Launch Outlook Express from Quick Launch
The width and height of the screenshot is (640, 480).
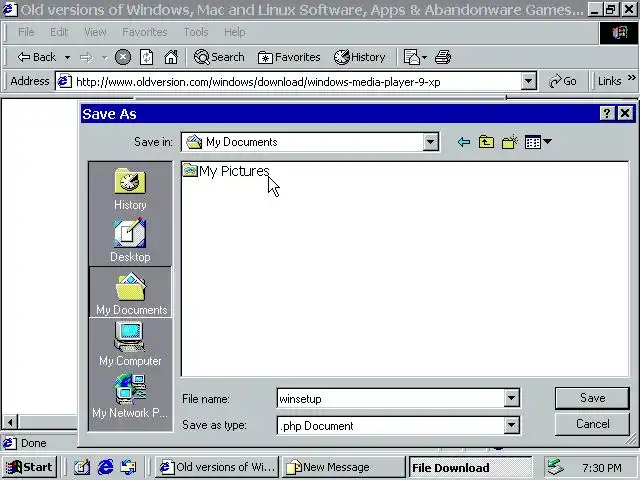129,467
